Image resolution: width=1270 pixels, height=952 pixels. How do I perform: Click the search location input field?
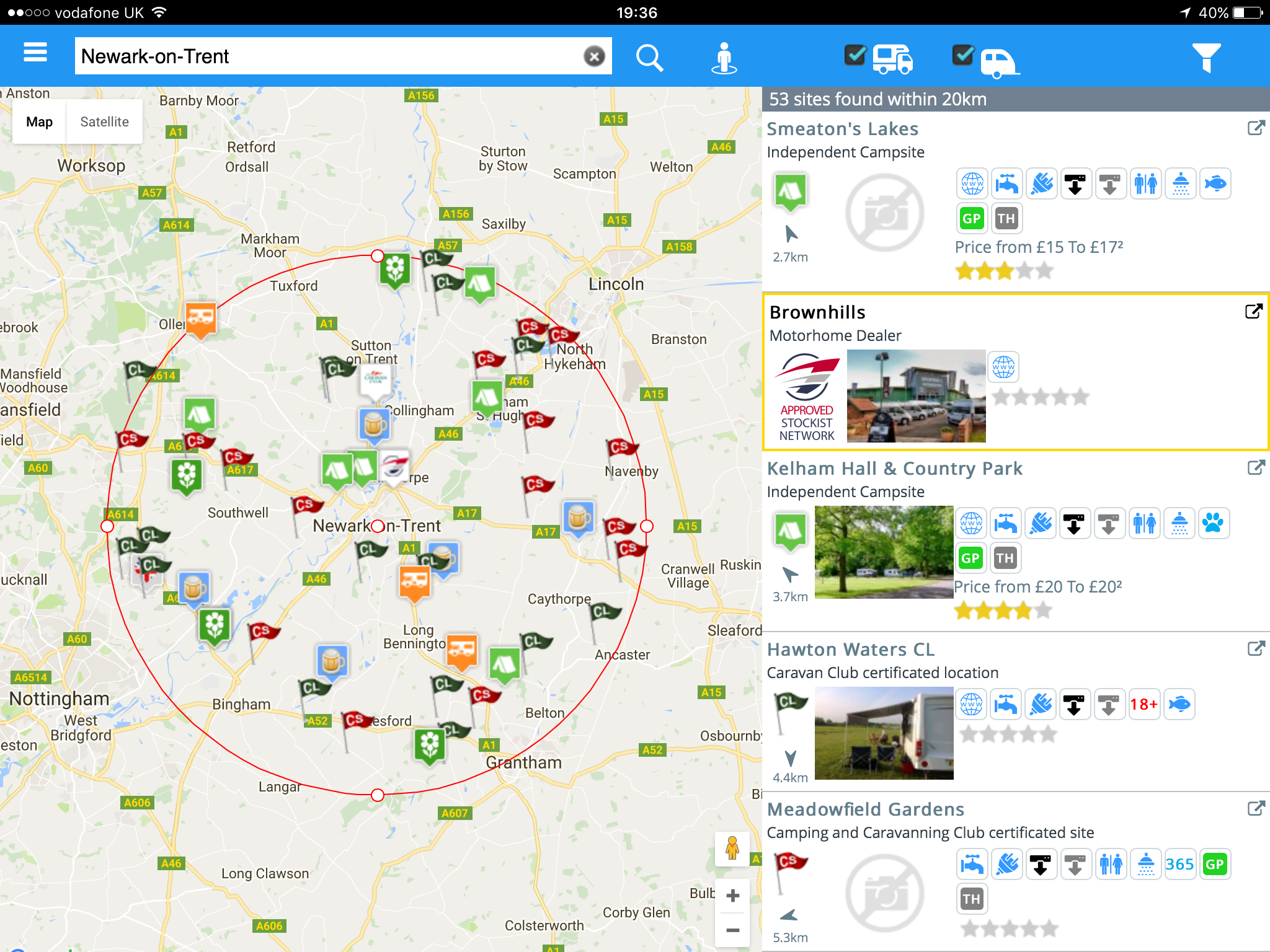coord(329,56)
